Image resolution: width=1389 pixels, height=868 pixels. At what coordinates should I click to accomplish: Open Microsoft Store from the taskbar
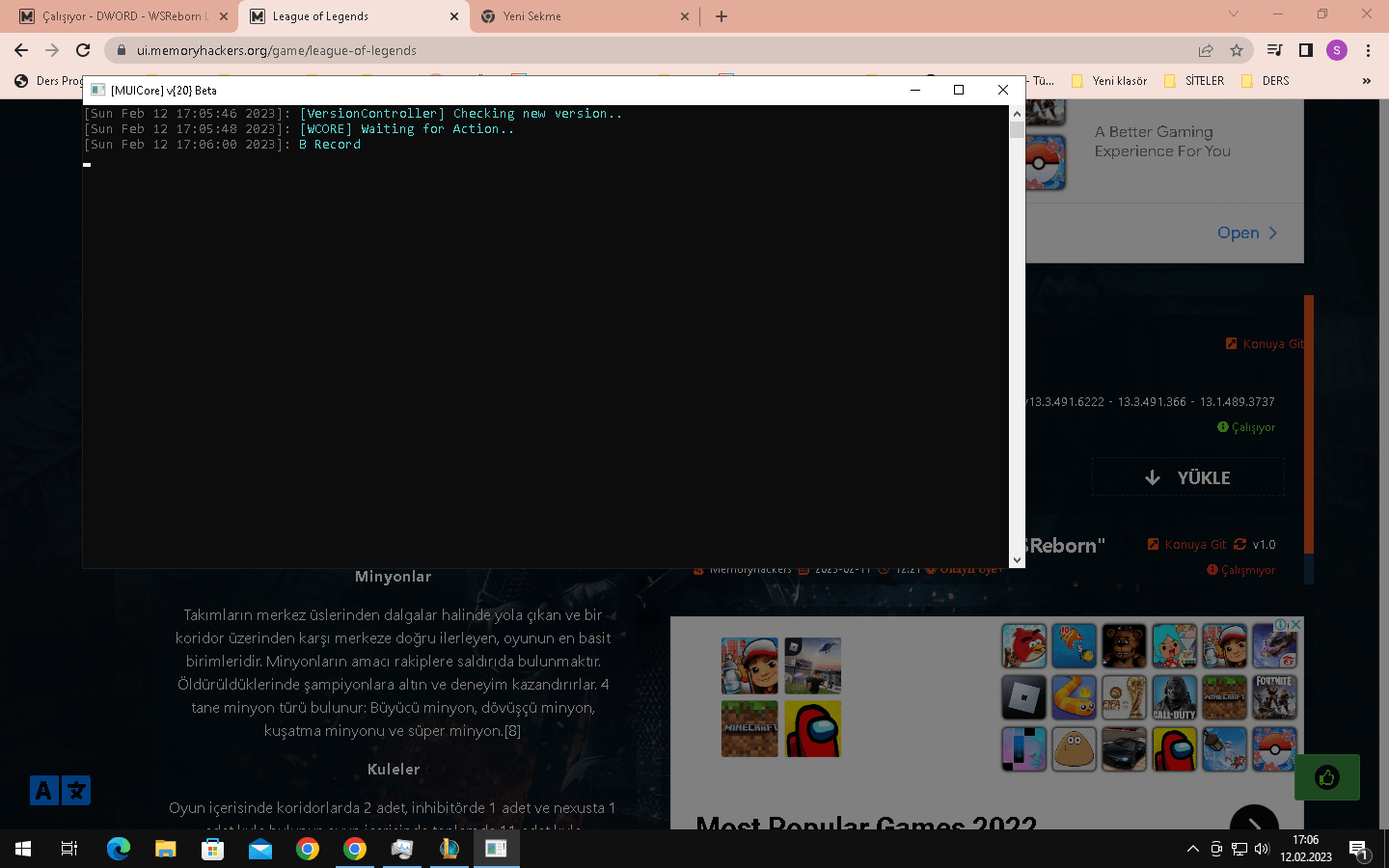pos(212,849)
